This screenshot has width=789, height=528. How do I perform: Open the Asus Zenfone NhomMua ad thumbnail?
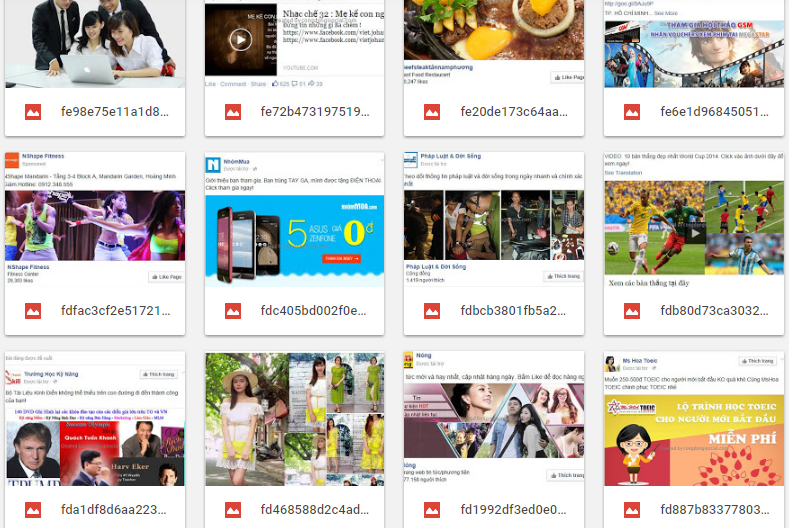pos(294,220)
